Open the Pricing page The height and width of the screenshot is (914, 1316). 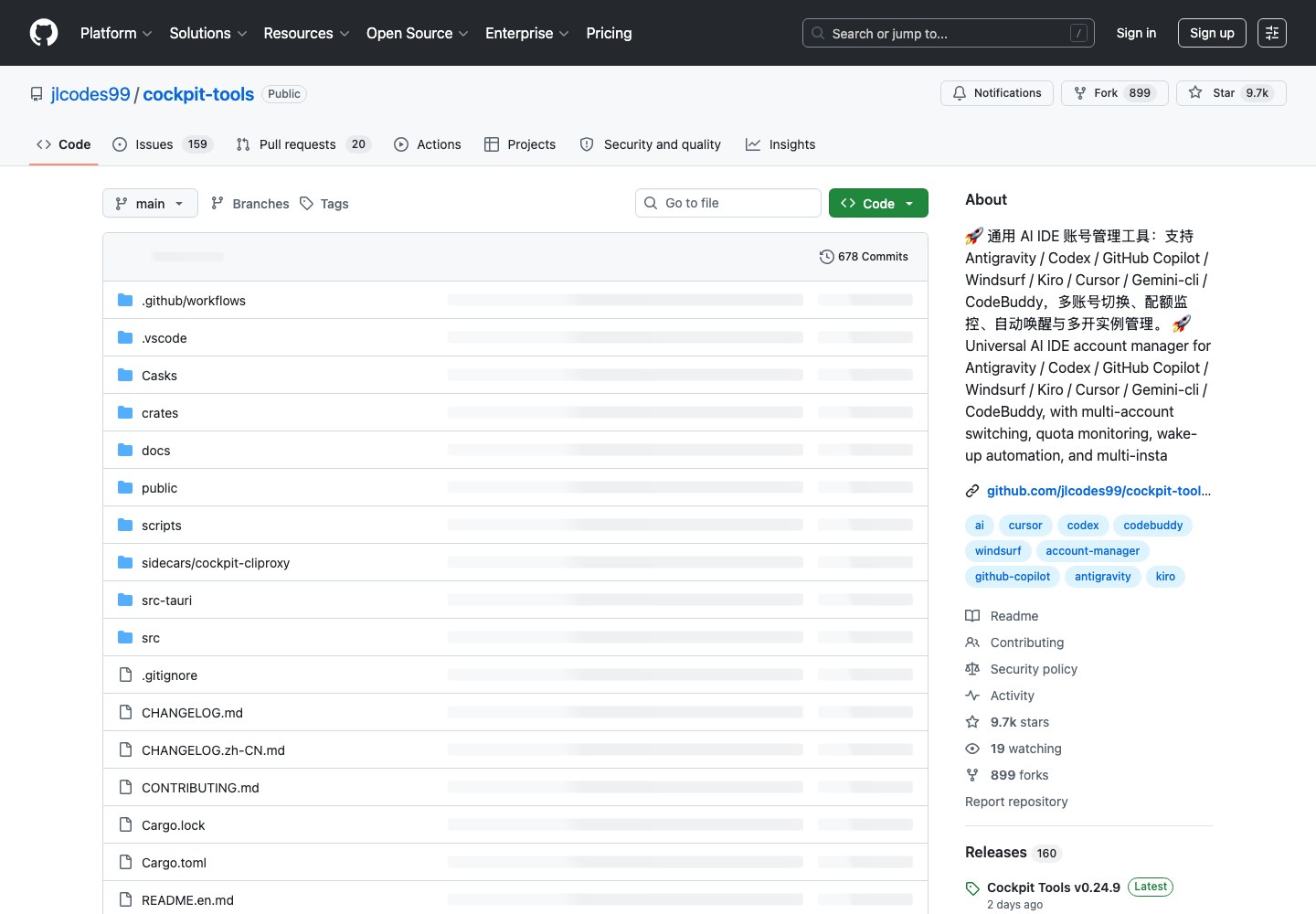[609, 33]
